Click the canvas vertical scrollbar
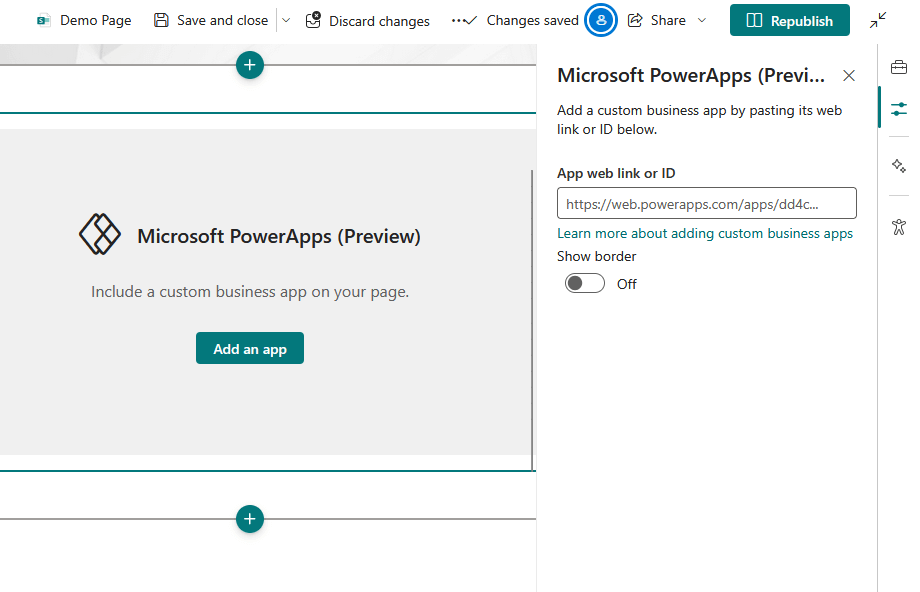This screenshot has width=920, height=592. click(x=532, y=320)
